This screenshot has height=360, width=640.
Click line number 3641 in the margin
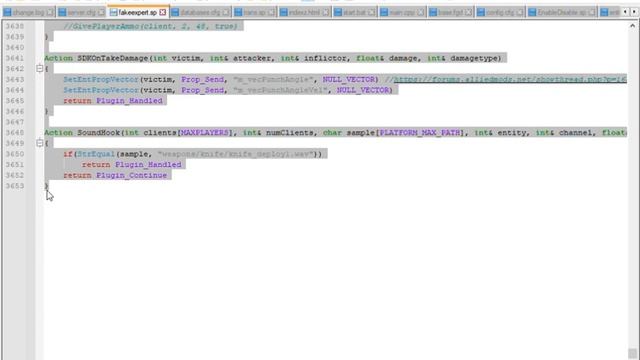click(x=15, y=58)
